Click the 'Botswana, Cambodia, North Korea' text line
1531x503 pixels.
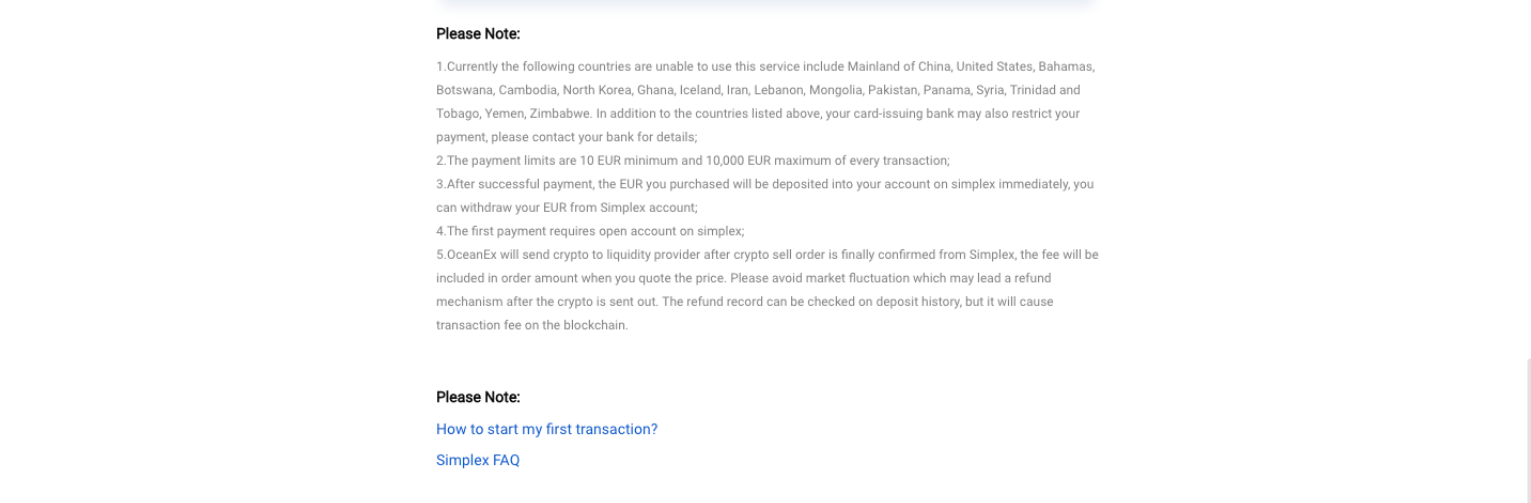point(533,90)
